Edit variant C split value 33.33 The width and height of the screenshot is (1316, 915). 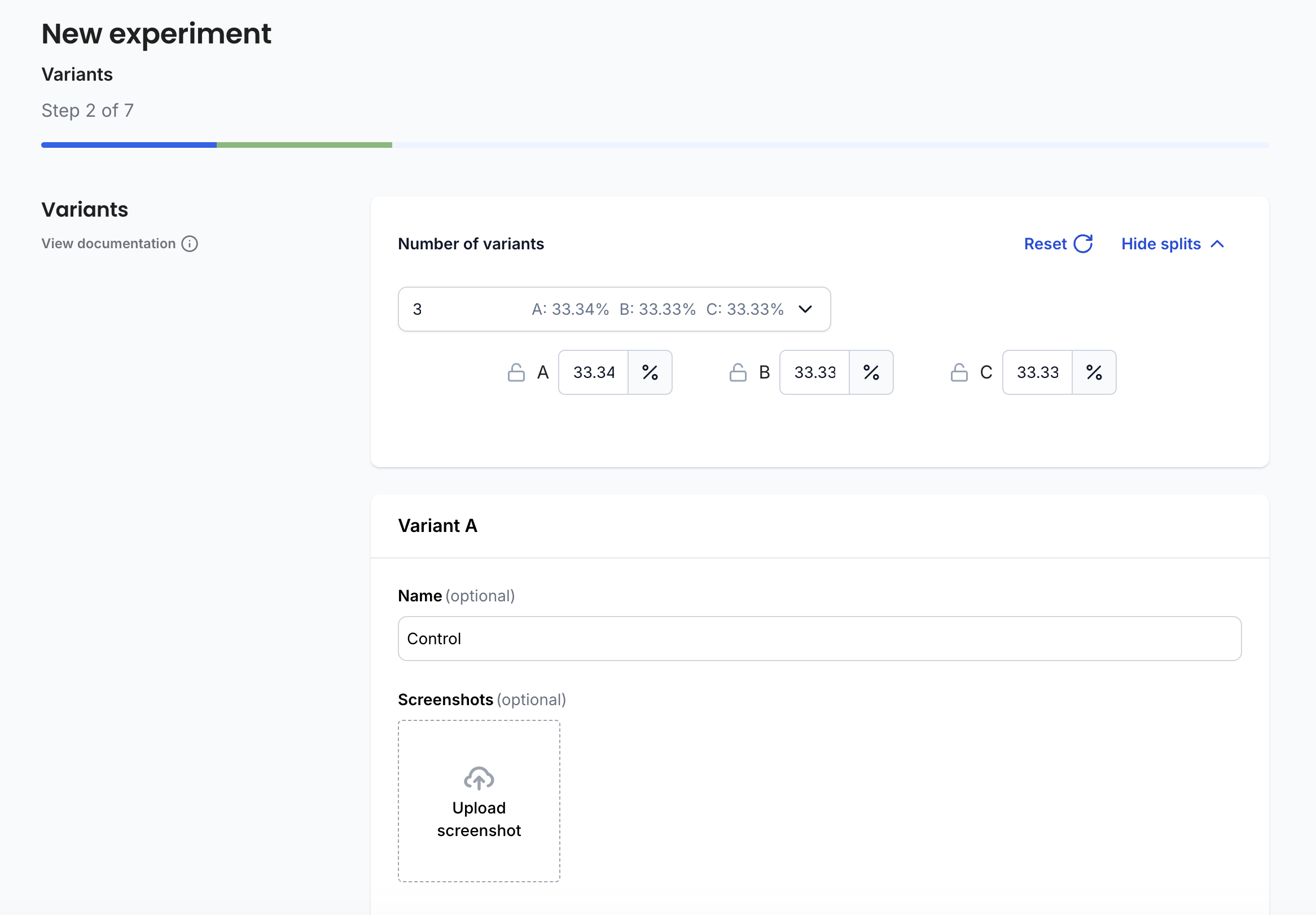[x=1037, y=372]
